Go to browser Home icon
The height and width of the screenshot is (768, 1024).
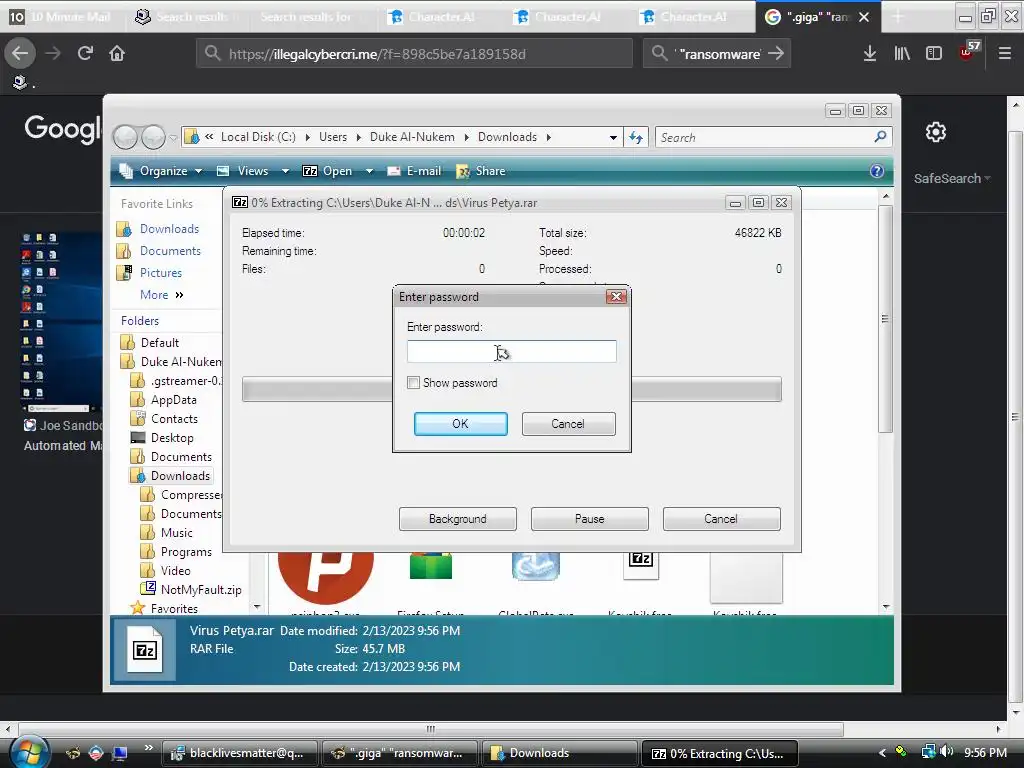click(x=117, y=53)
